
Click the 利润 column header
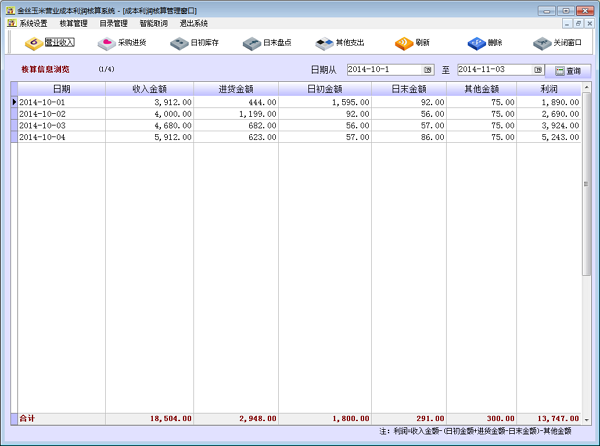(x=549, y=89)
